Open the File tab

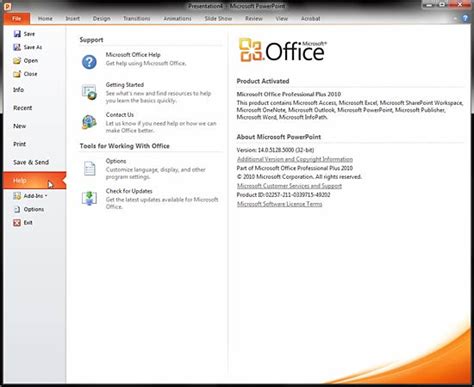[17, 19]
